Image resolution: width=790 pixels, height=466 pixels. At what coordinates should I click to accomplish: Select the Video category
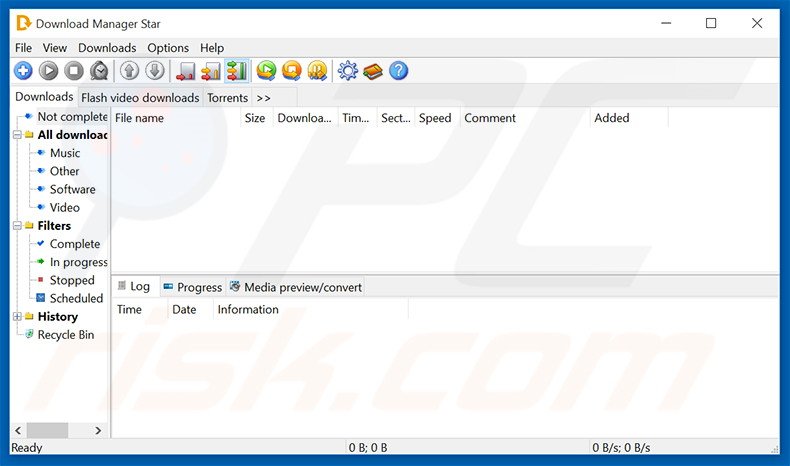pyautogui.click(x=64, y=207)
